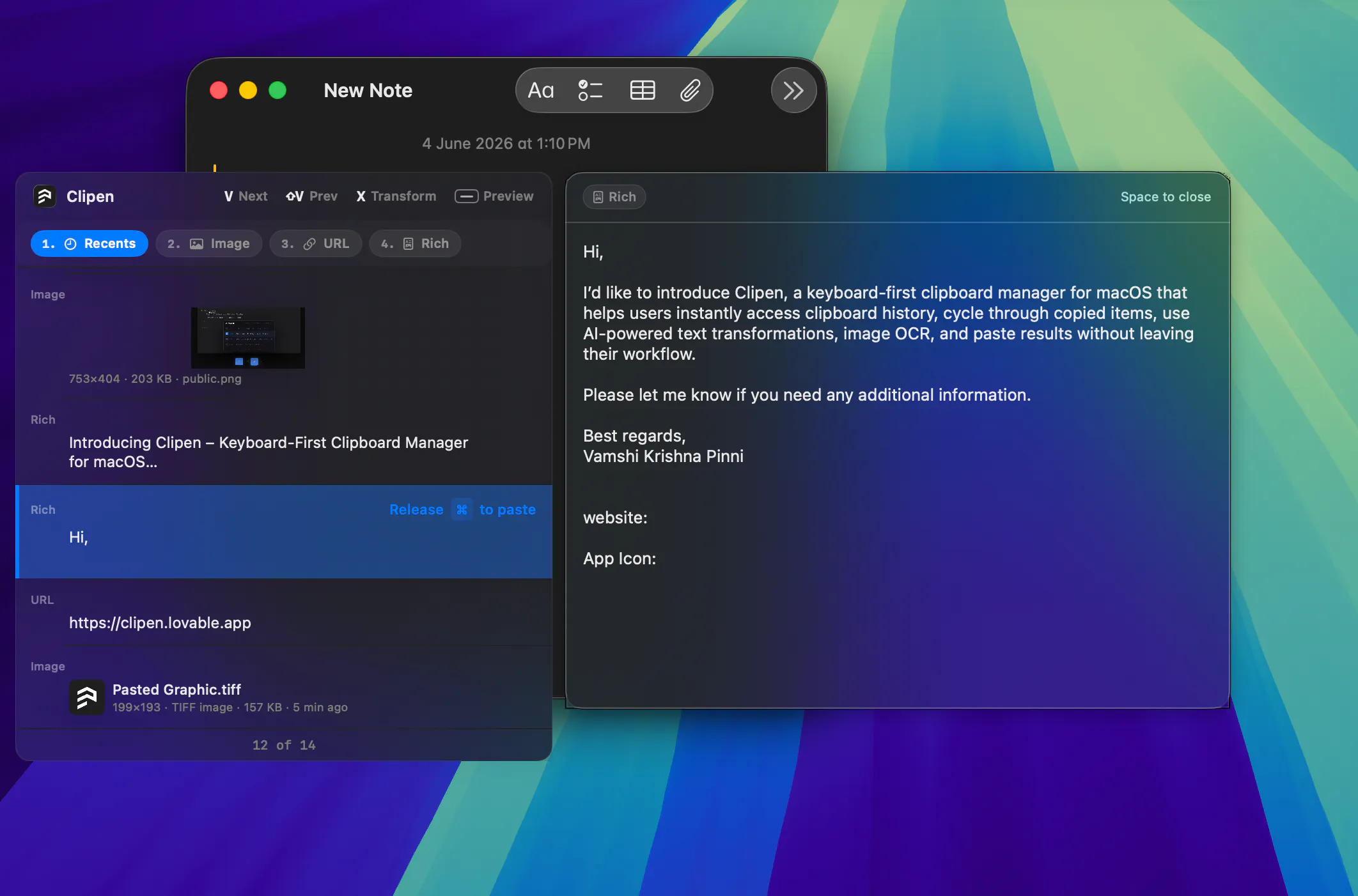Click the New Note window title

click(368, 90)
